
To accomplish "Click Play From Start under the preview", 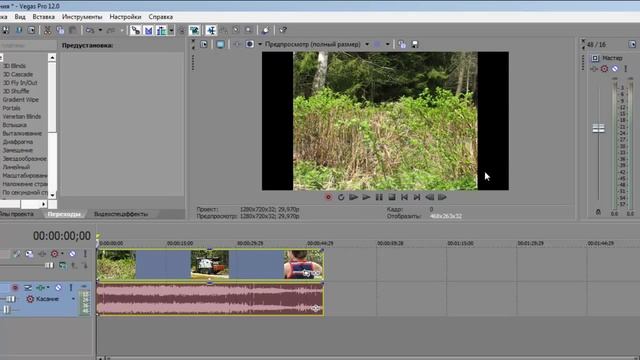I will click(353, 197).
